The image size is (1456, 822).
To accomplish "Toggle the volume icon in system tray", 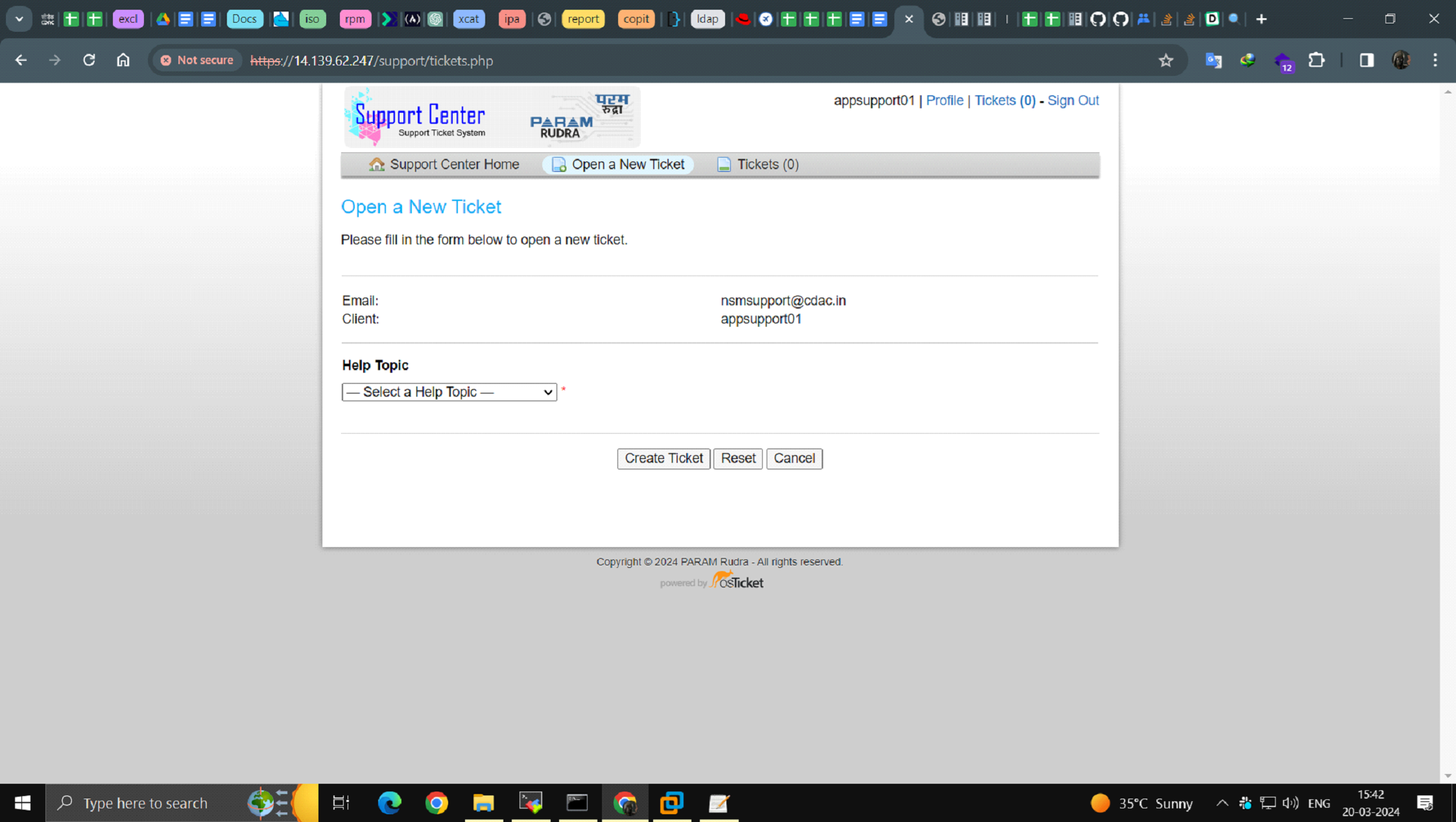I will pyautogui.click(x=1290, y=803).
